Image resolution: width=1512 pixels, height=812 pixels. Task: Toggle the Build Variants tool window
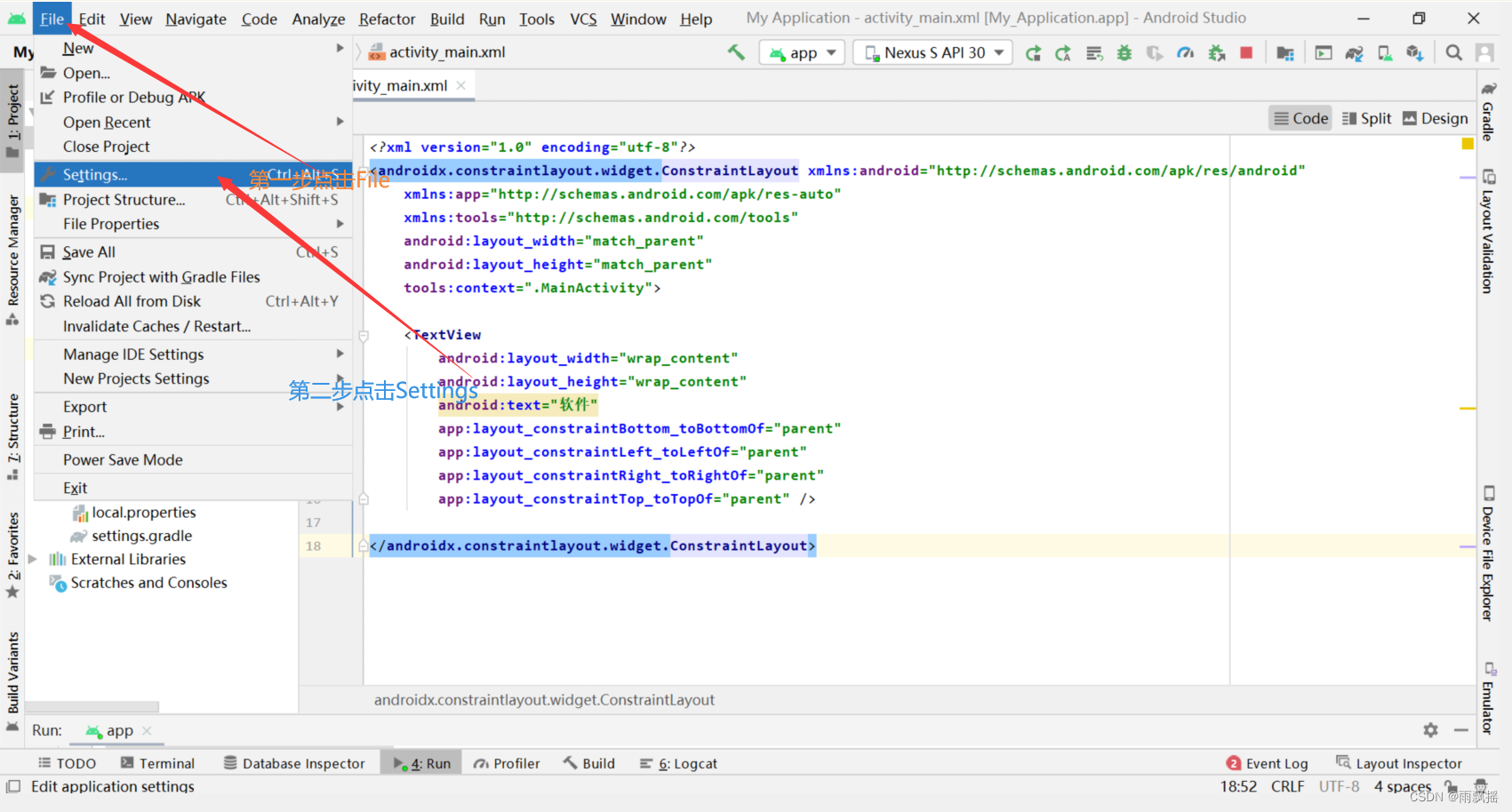[12, 681]
